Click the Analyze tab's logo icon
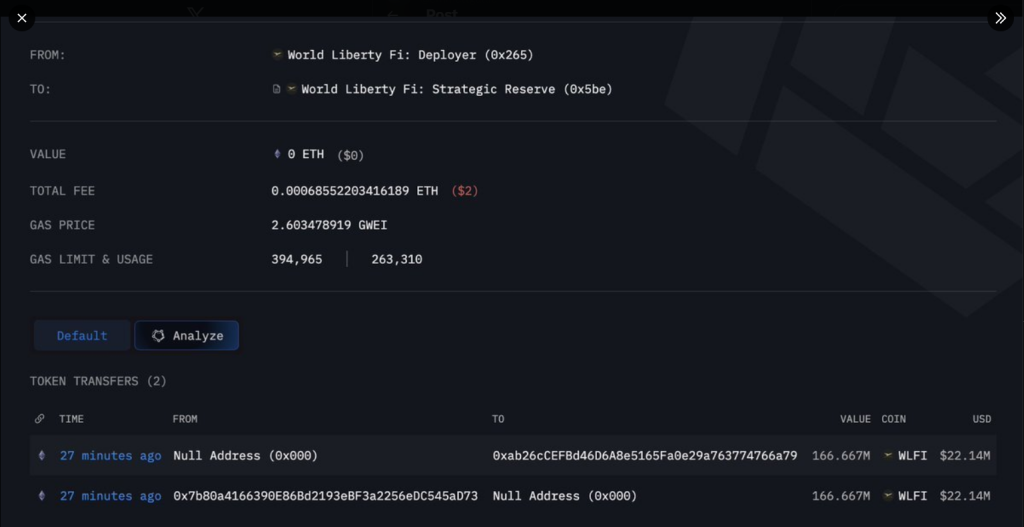Viewport: 1024px width, 527px height. [x=158, y=336]
